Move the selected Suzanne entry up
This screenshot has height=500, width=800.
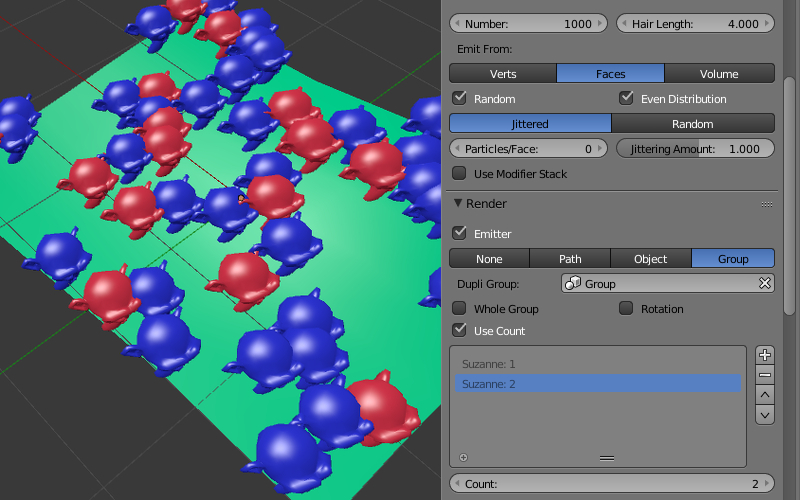point(765,394)
